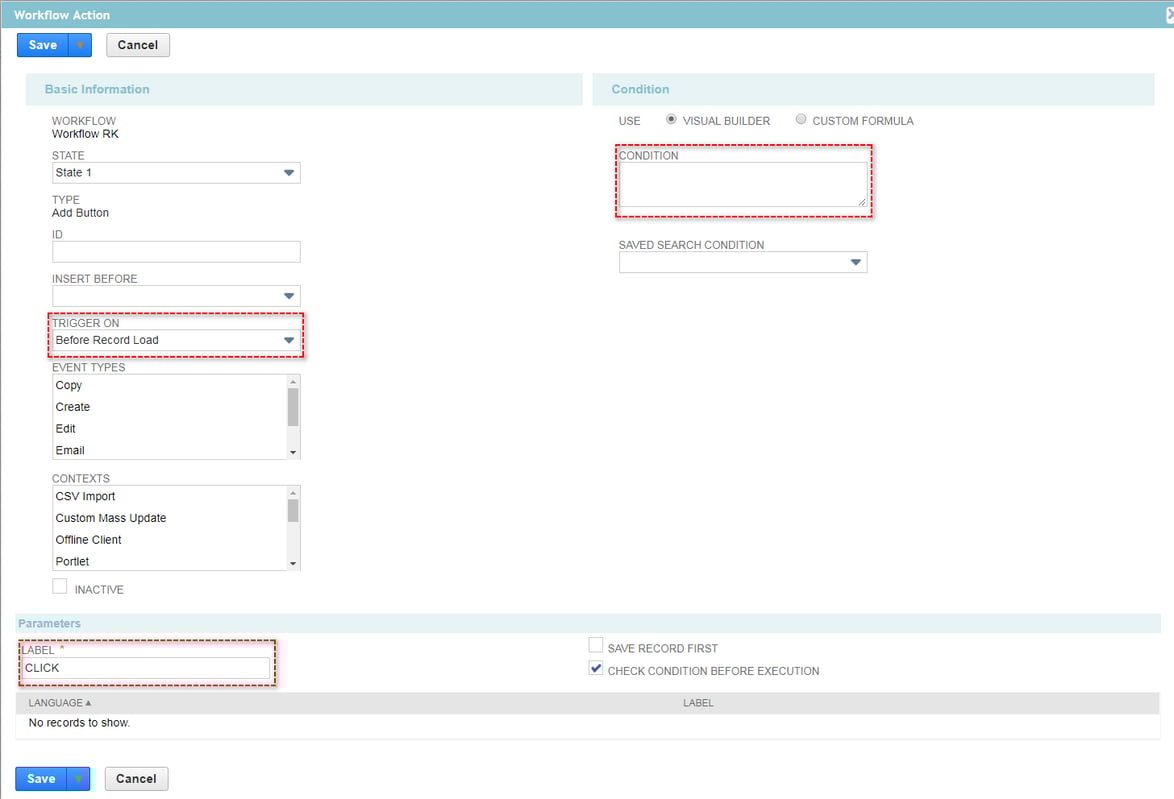Select the Custom Formula radio button

pos(800,119)
